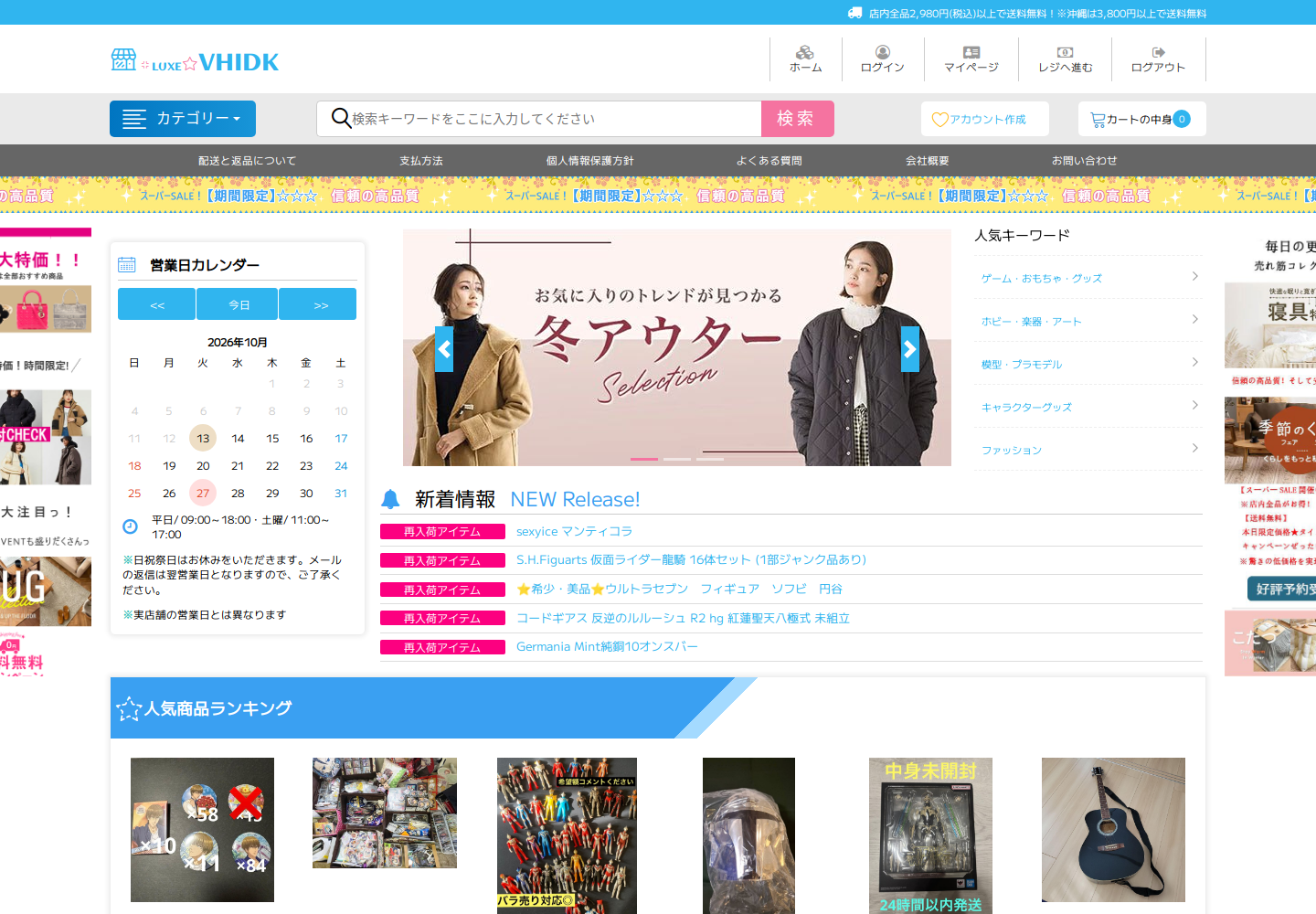The width and height of the screenshot is (1316, 914).
Task: Click the bell icon beside 新着情報
Action: [390, 499]
